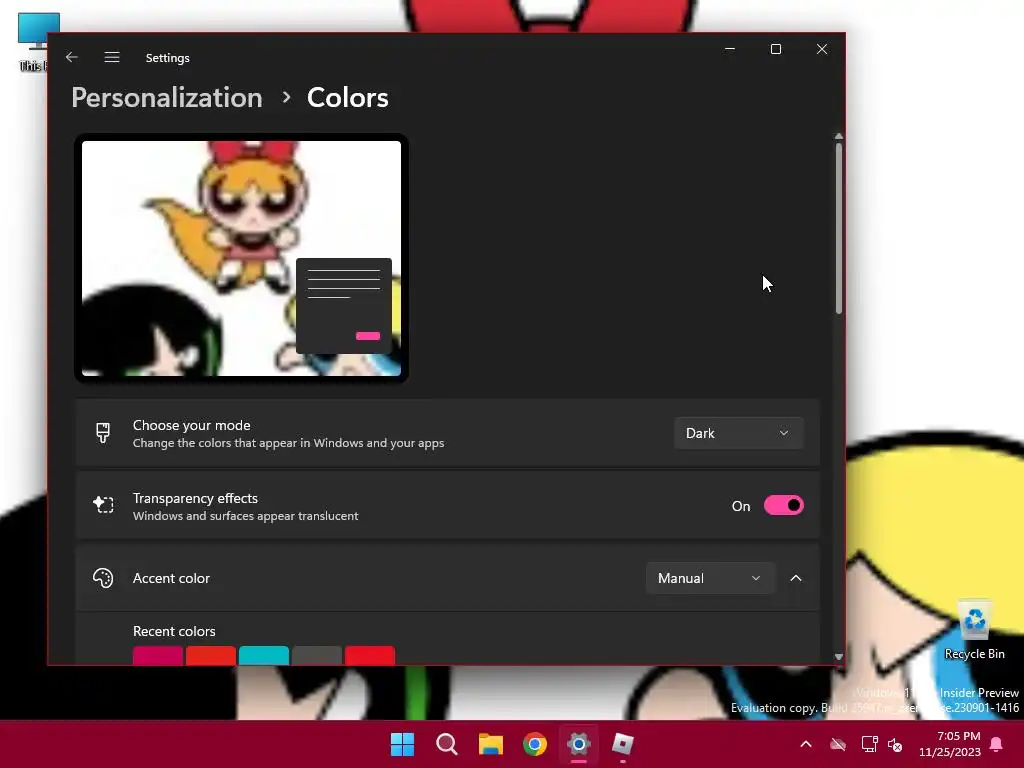Screen dimensions: 1024x768
Task: Click the Settings scrollbar up arrow
Action: [x=839, y=136]
